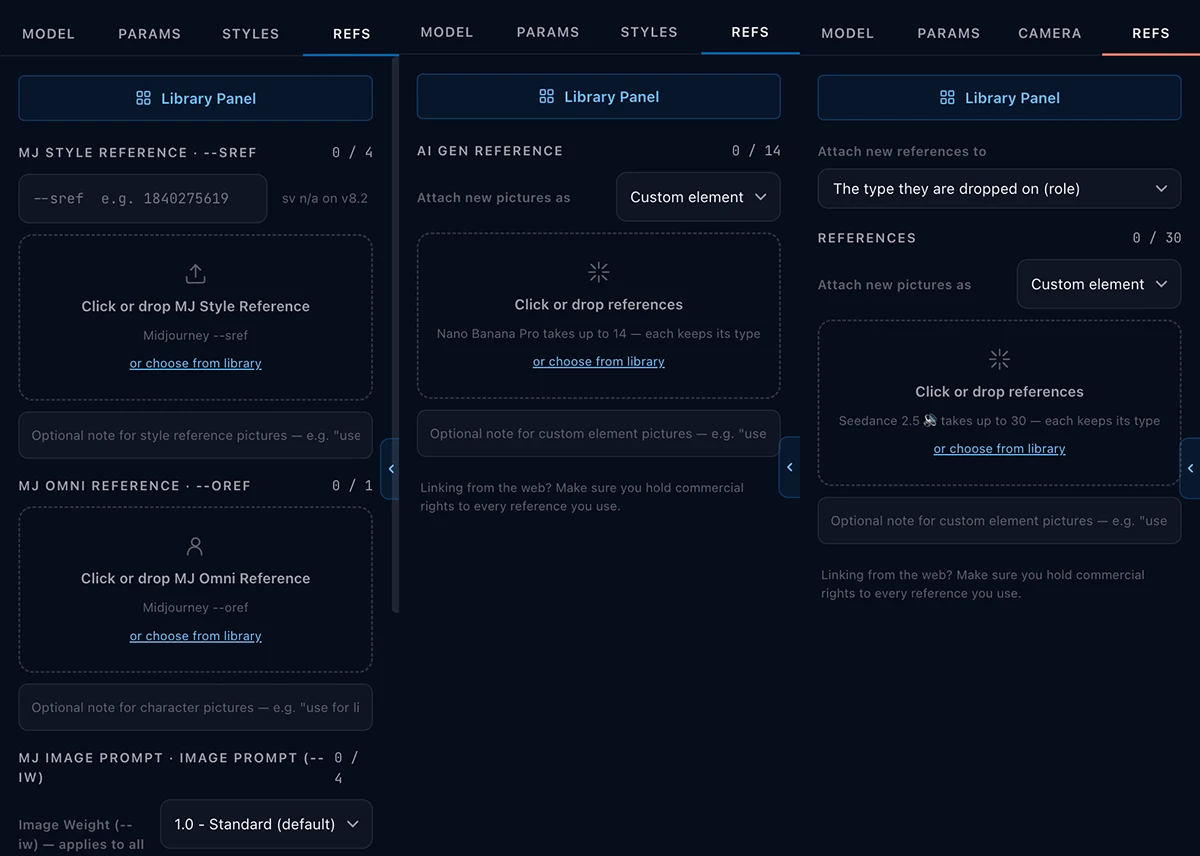Click the 'Click or drop MJ Omni Reference' text
This screenshot has width=1200, height=856.
(195, 578)
